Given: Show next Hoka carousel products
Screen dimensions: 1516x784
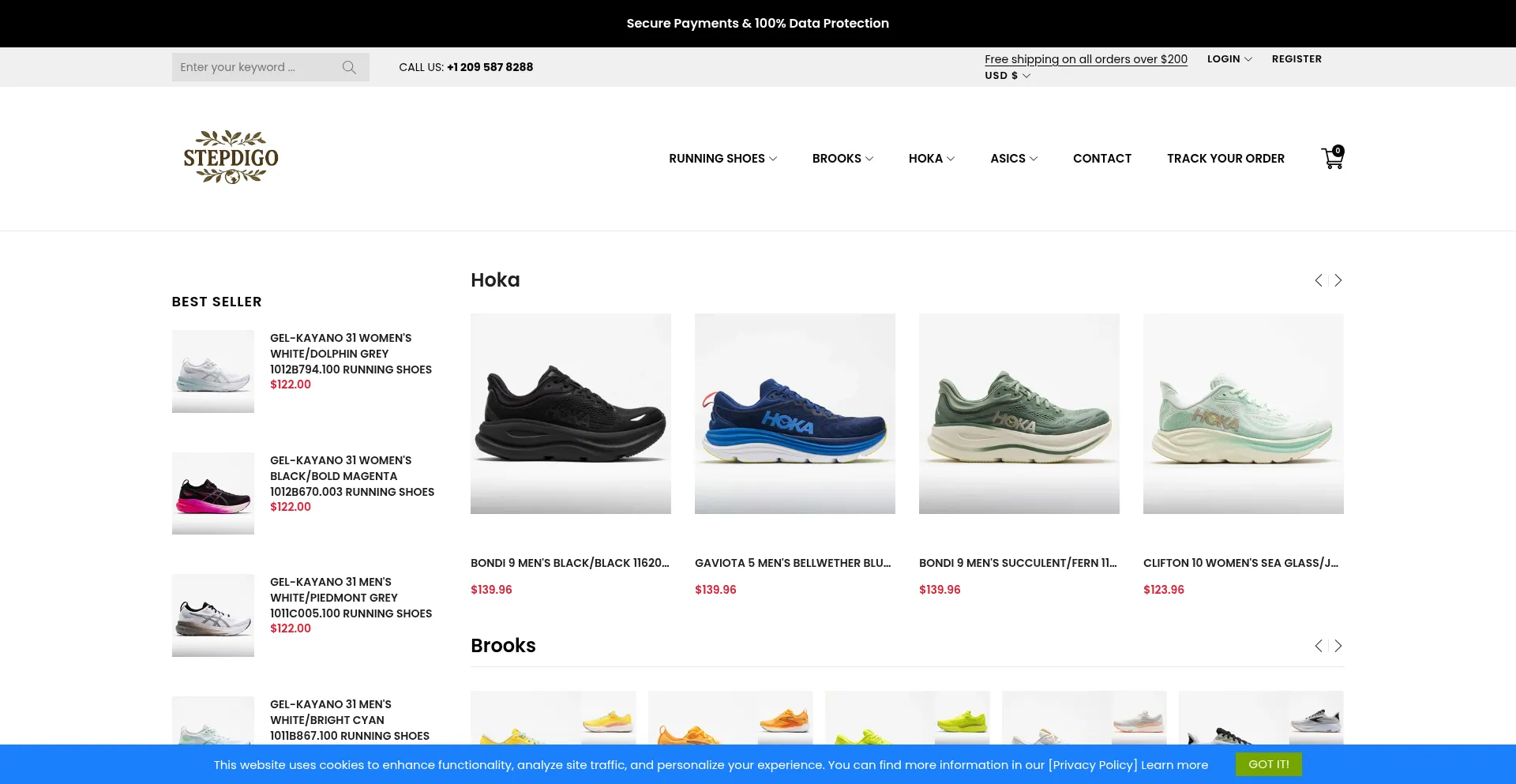Looking at the screenshot, I should (x=1338, y=280).
